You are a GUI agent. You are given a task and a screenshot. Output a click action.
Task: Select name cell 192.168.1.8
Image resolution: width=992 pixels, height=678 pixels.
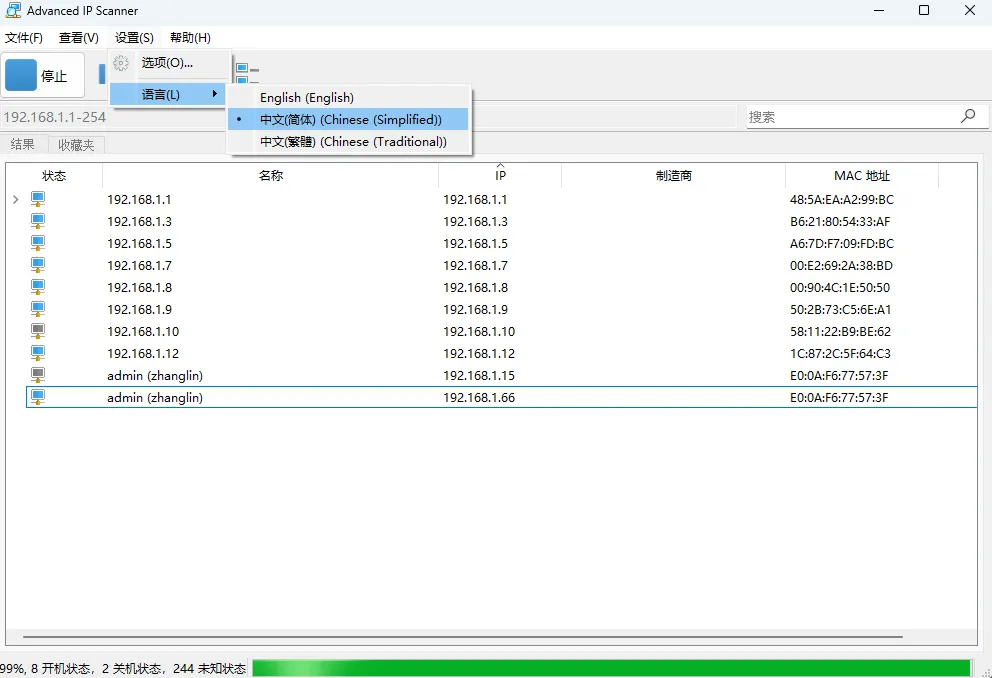139,287
